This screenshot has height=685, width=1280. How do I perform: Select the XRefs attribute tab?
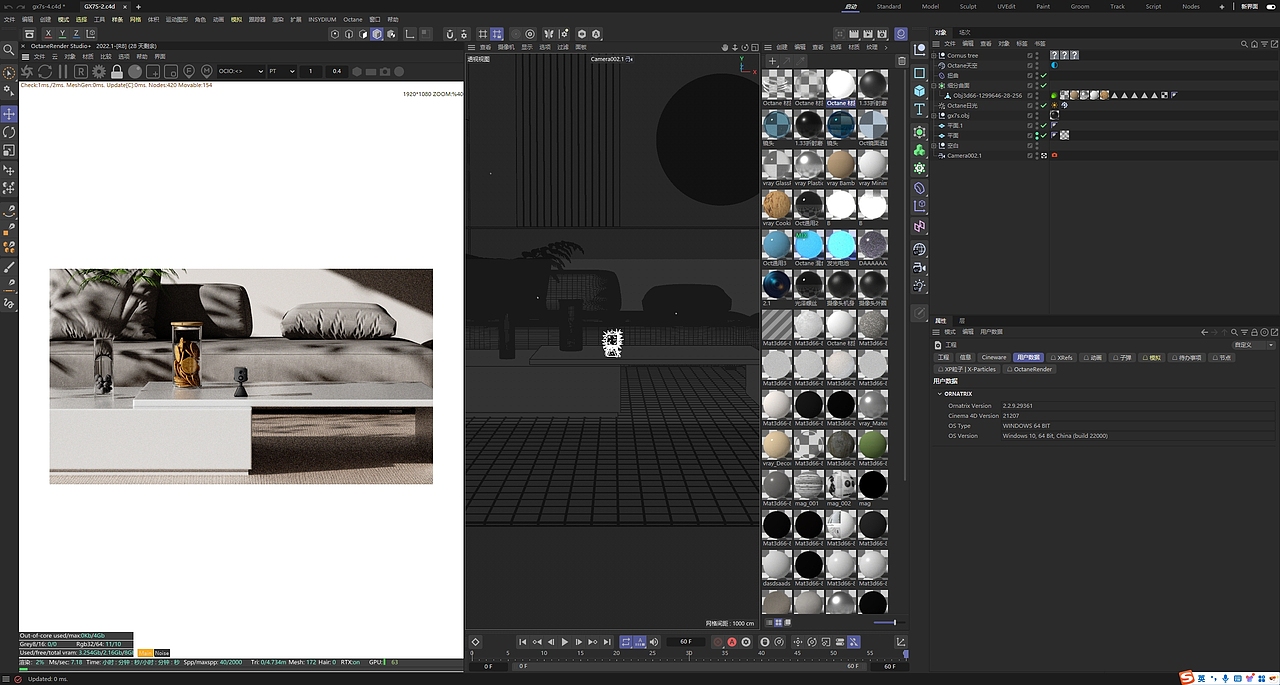pos(1062,357)
